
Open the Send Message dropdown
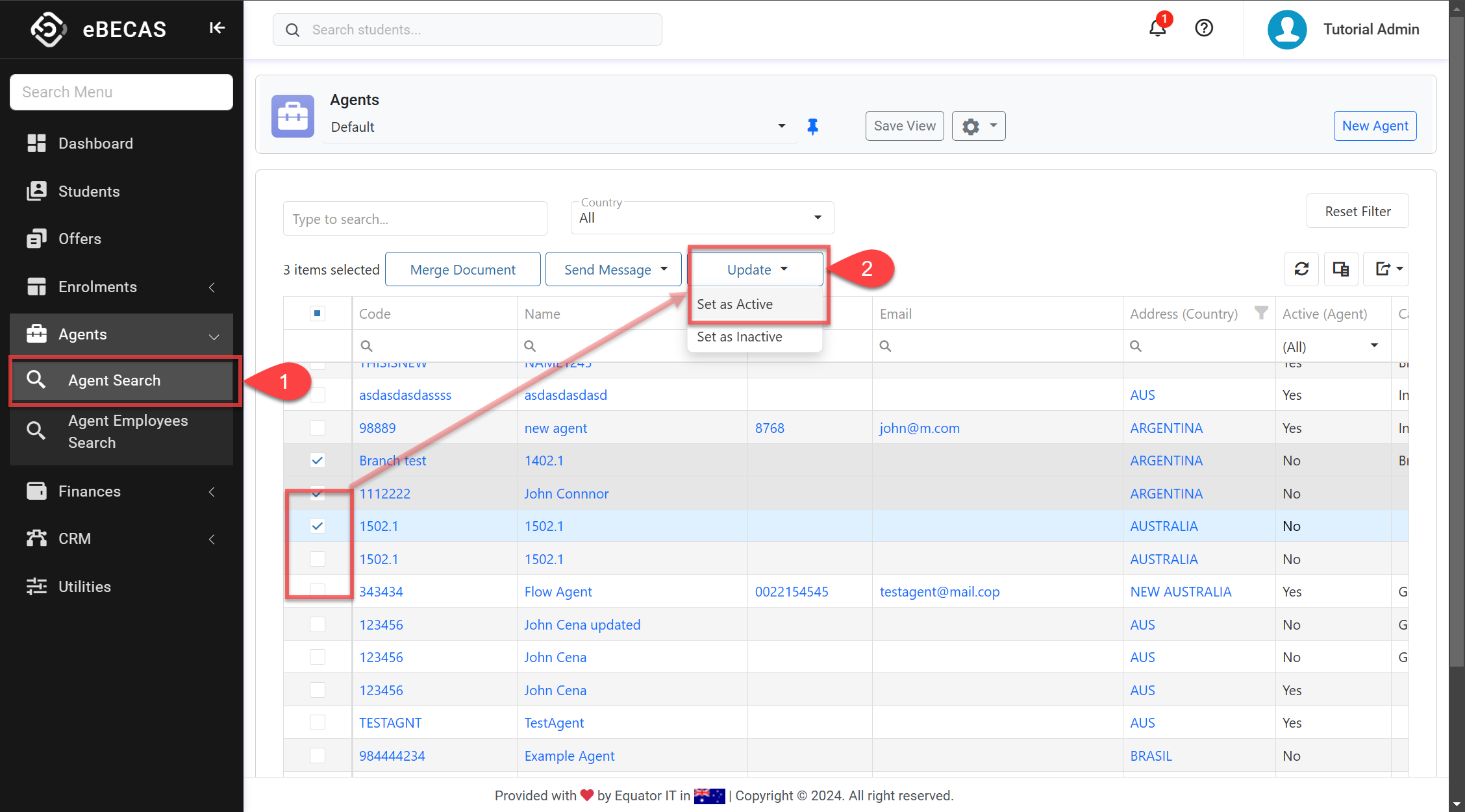[614, 269]
